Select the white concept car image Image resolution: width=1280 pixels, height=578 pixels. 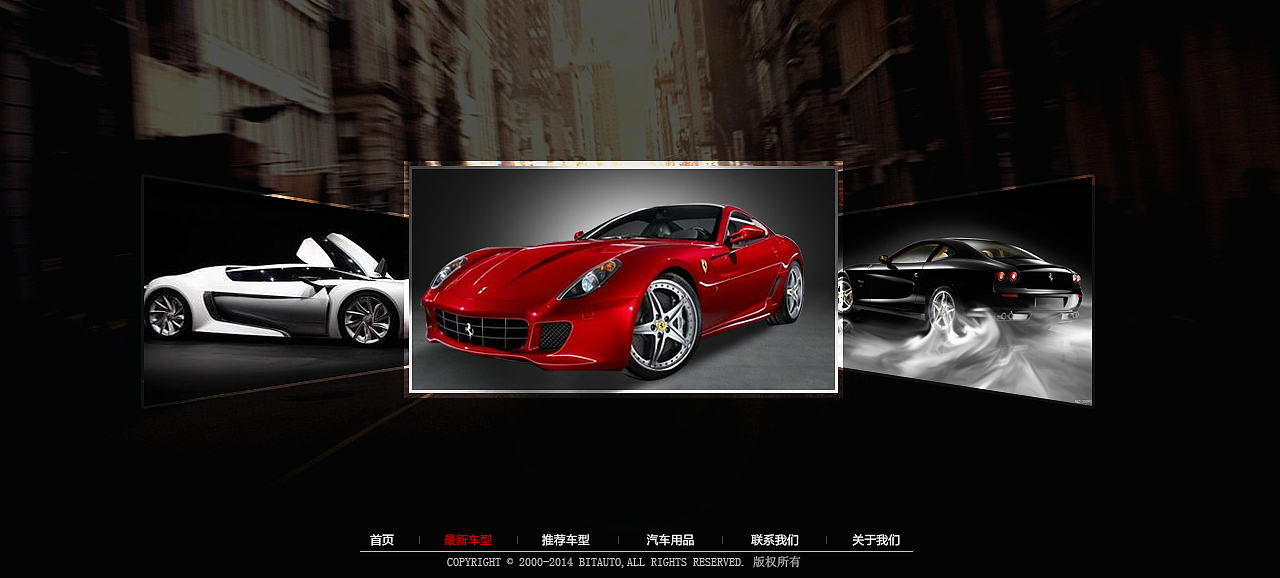(x=275, y=291)
